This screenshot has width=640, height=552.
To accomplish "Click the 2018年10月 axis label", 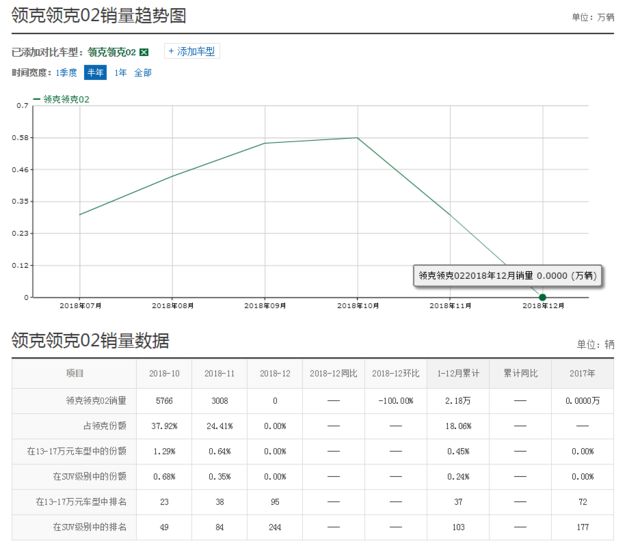I will click(x=358, y=305).
